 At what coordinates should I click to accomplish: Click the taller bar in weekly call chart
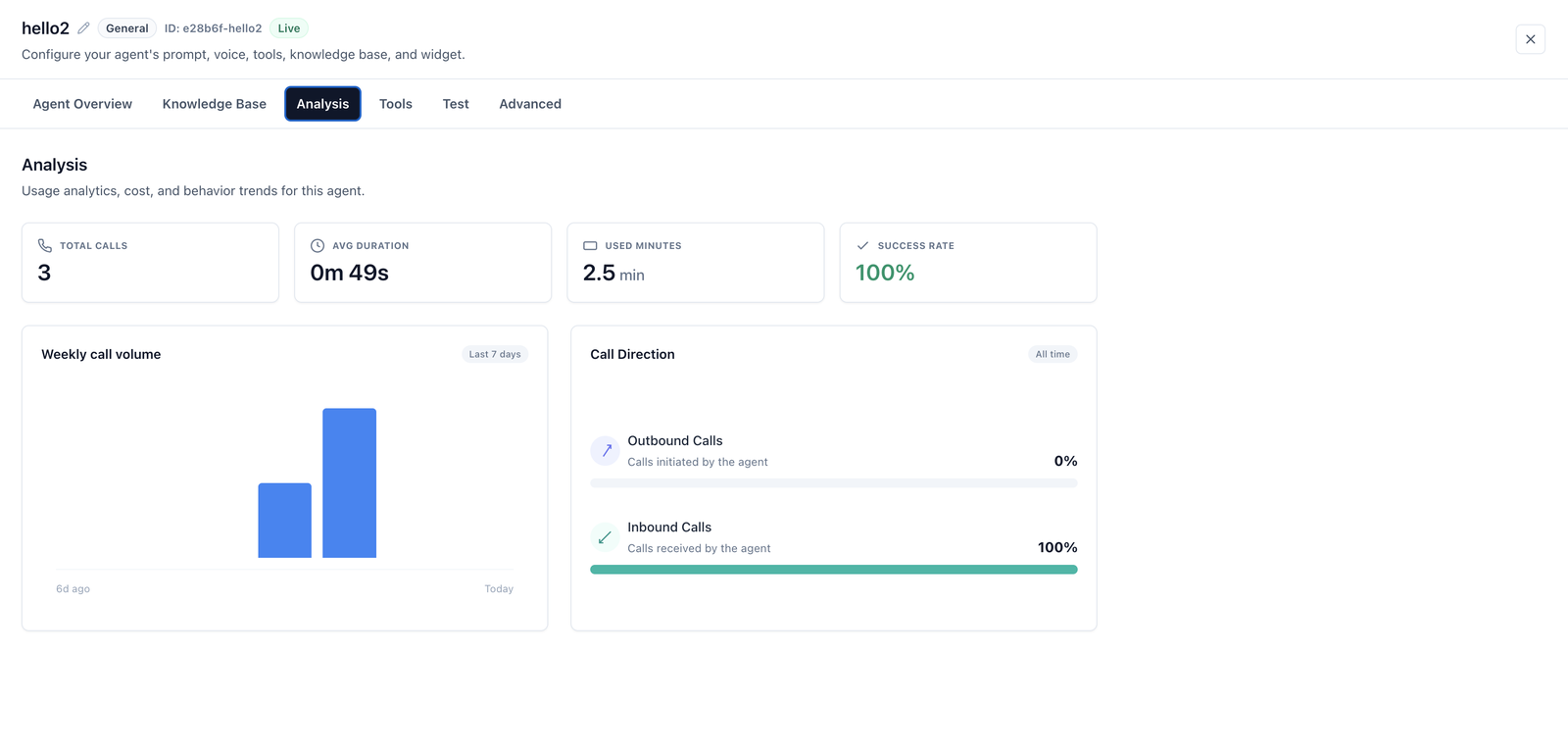[350, 483]
